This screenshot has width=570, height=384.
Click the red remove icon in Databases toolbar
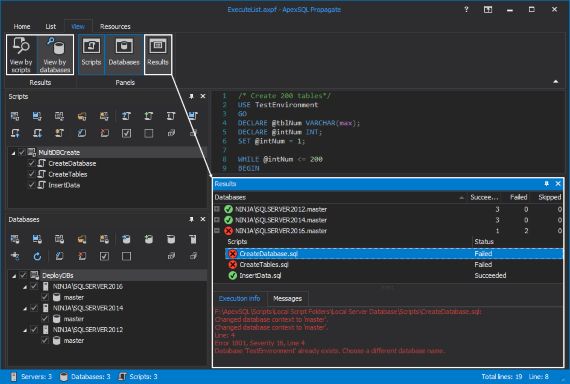82,256
